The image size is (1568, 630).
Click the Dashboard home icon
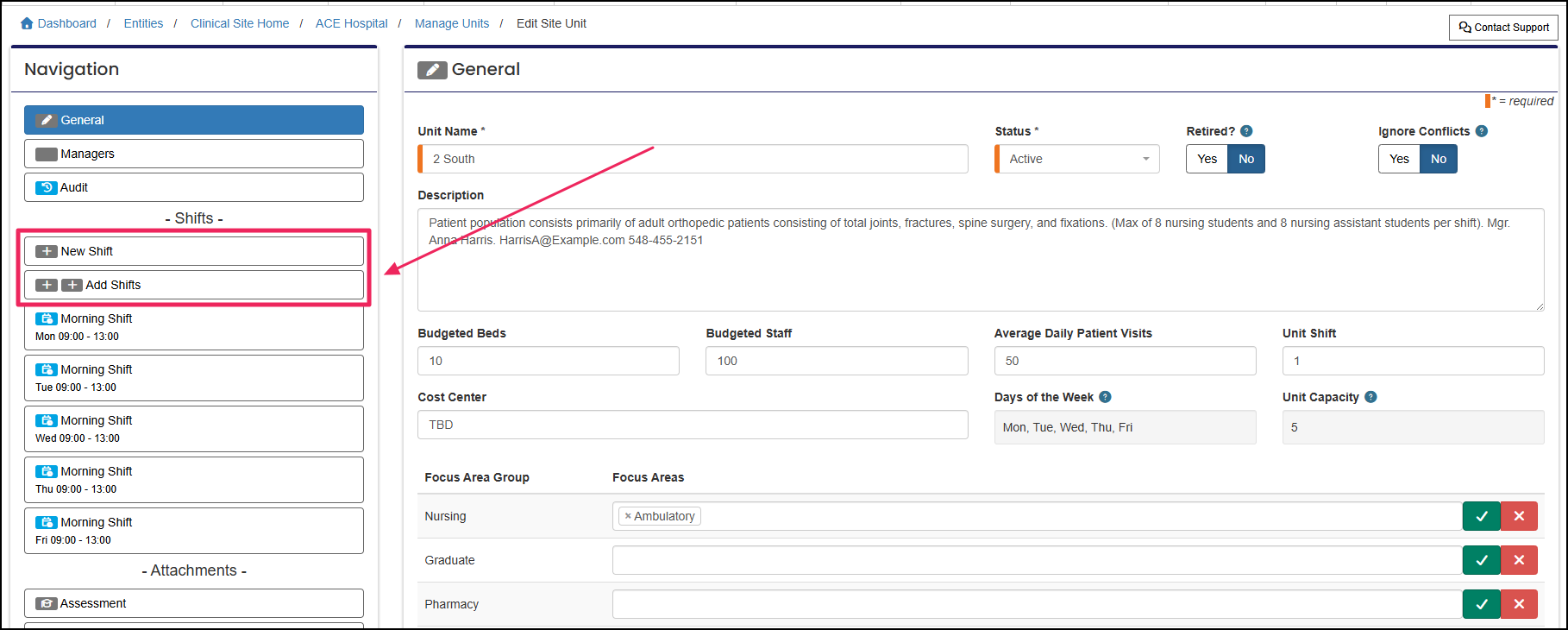pos(27,23)
